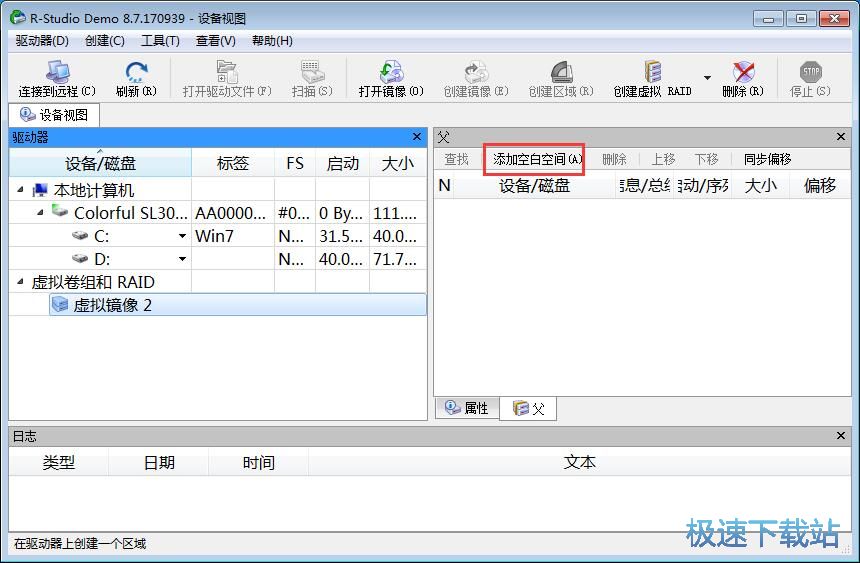Click the Open Image (打开镜像) icon
Image resolution: width=860 pixels, height=563 pixels.
(x=391, y=72)
